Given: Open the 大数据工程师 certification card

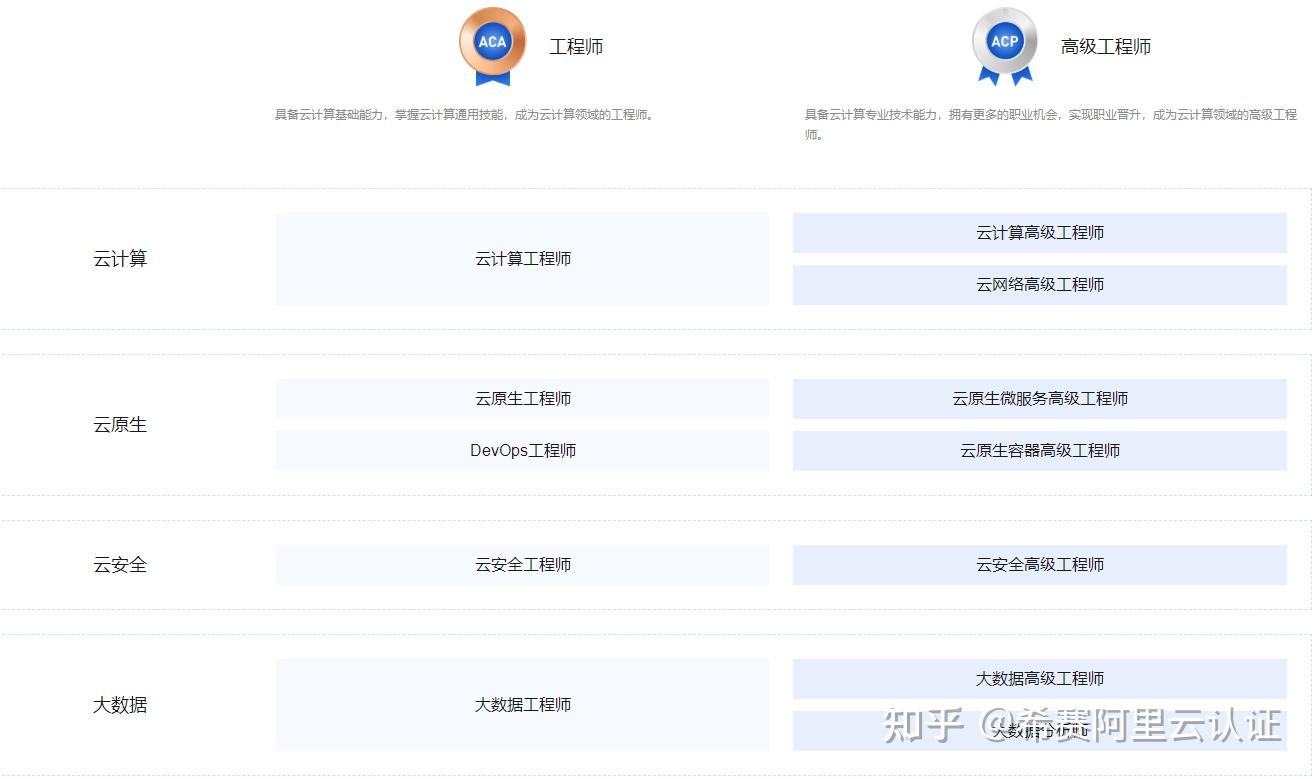Looking at the screenshot, I should click(x=522, y=705).
